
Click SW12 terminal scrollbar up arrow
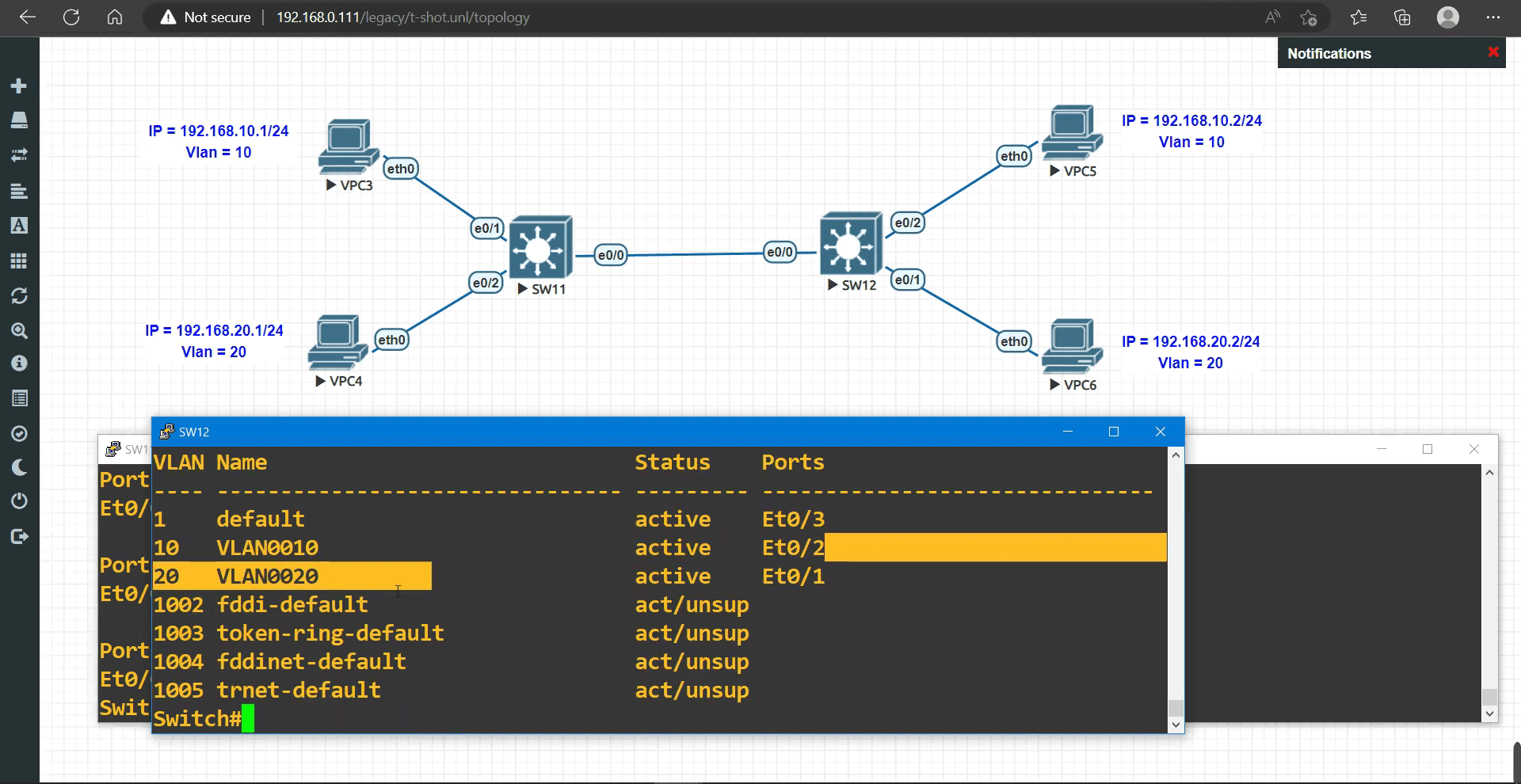click(1176, 455)
